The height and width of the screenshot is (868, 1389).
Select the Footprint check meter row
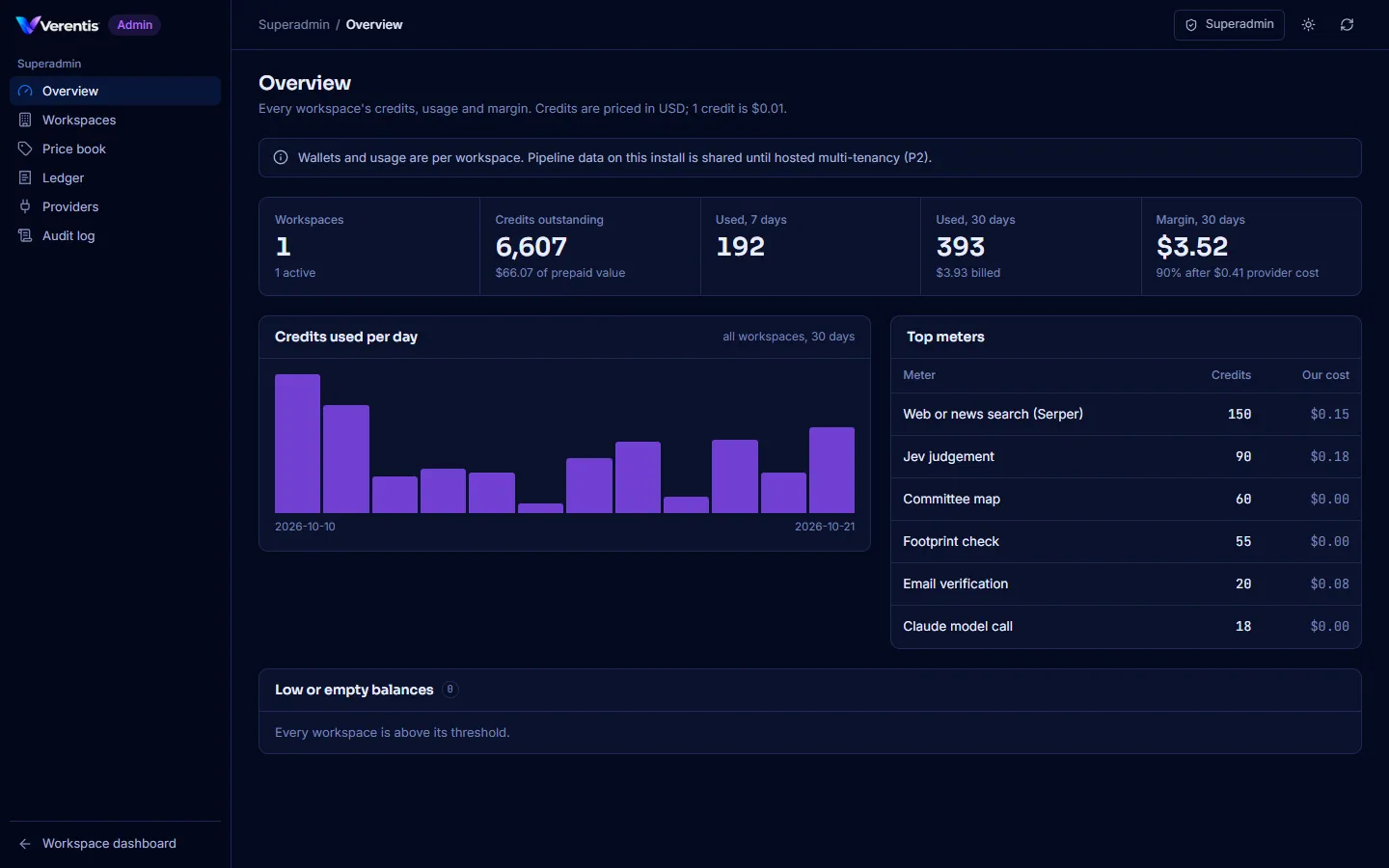[1126, 541]
